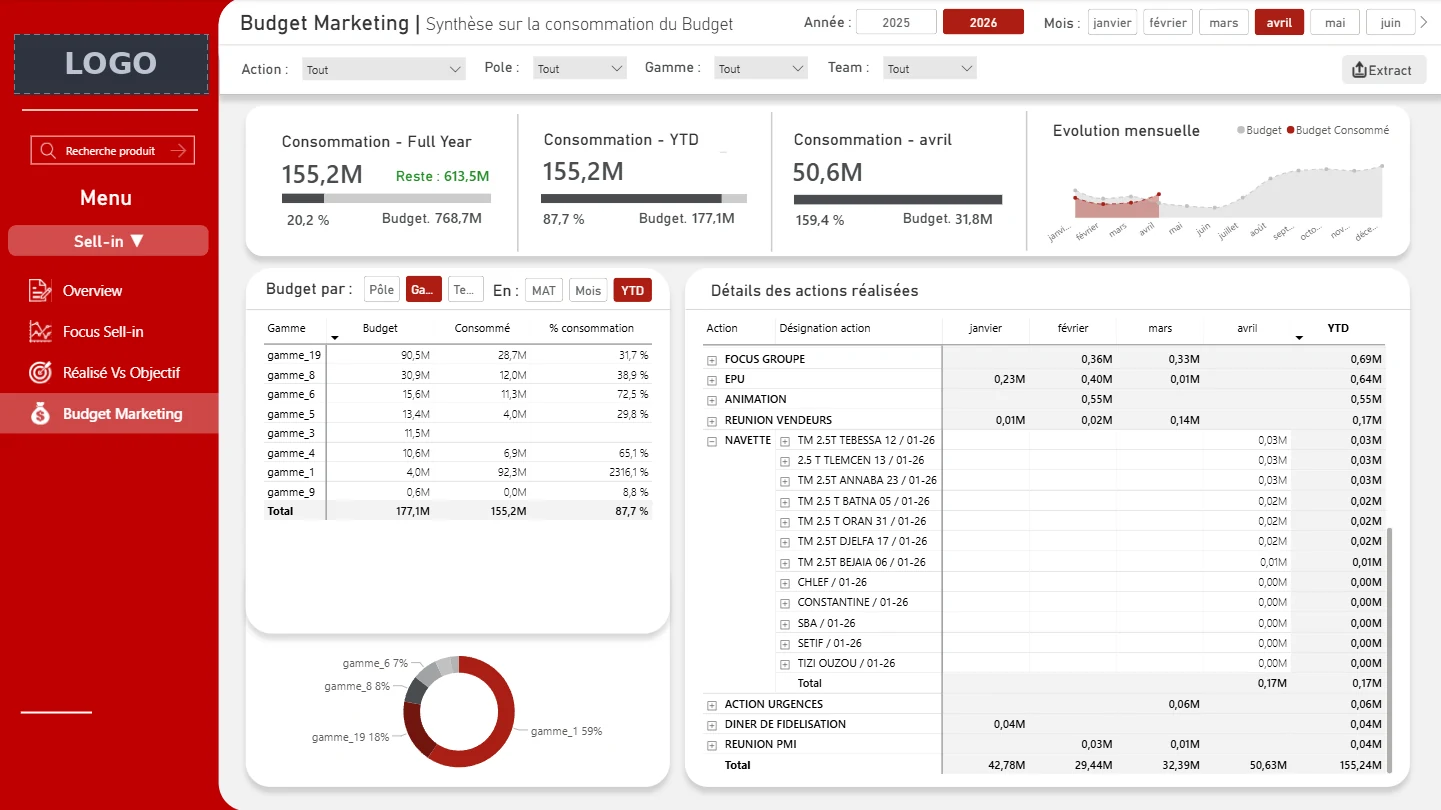Click the gamme_19 row label in table

pyautogui.click(x=294, y=355)
